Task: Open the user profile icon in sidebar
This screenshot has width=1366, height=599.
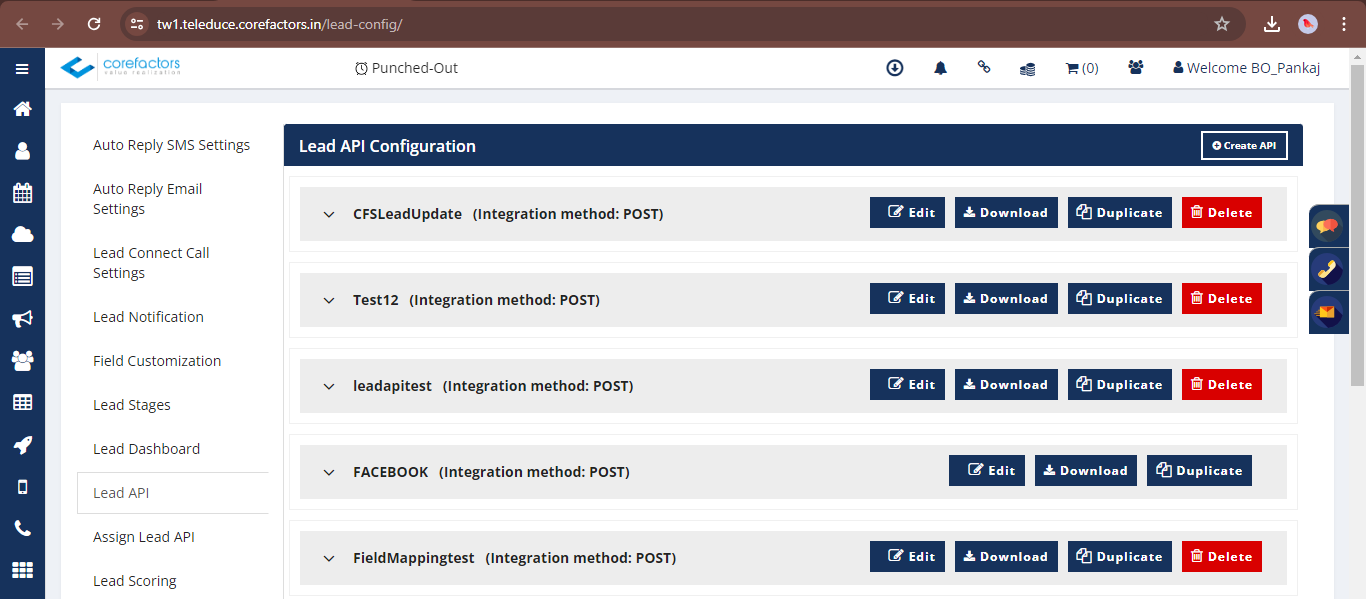Action: 22,151
